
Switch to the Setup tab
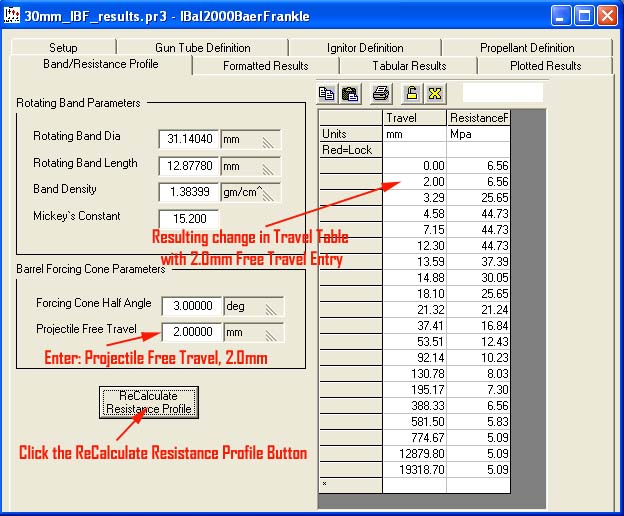tap(63, 48)
